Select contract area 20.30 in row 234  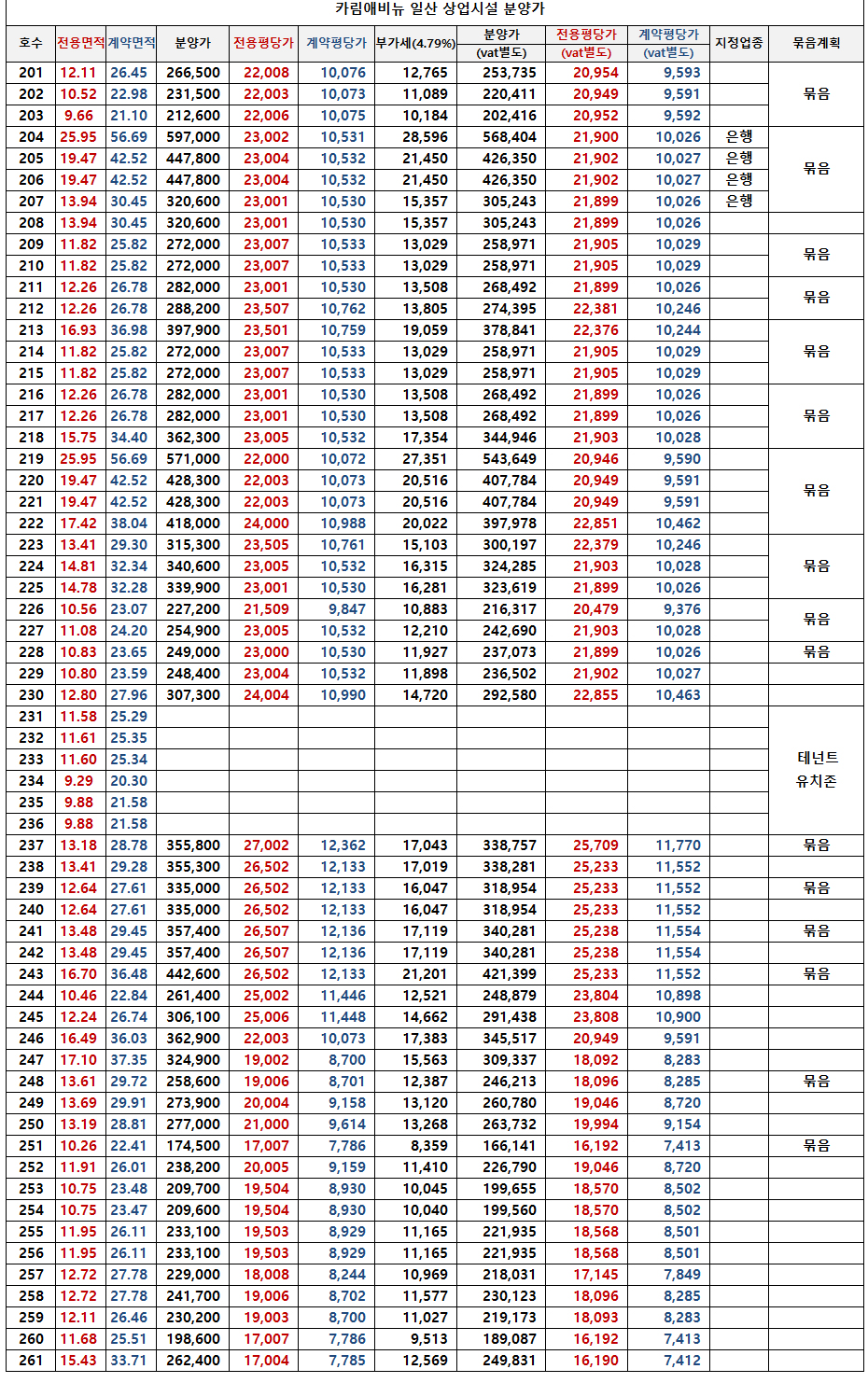(129, 781)
